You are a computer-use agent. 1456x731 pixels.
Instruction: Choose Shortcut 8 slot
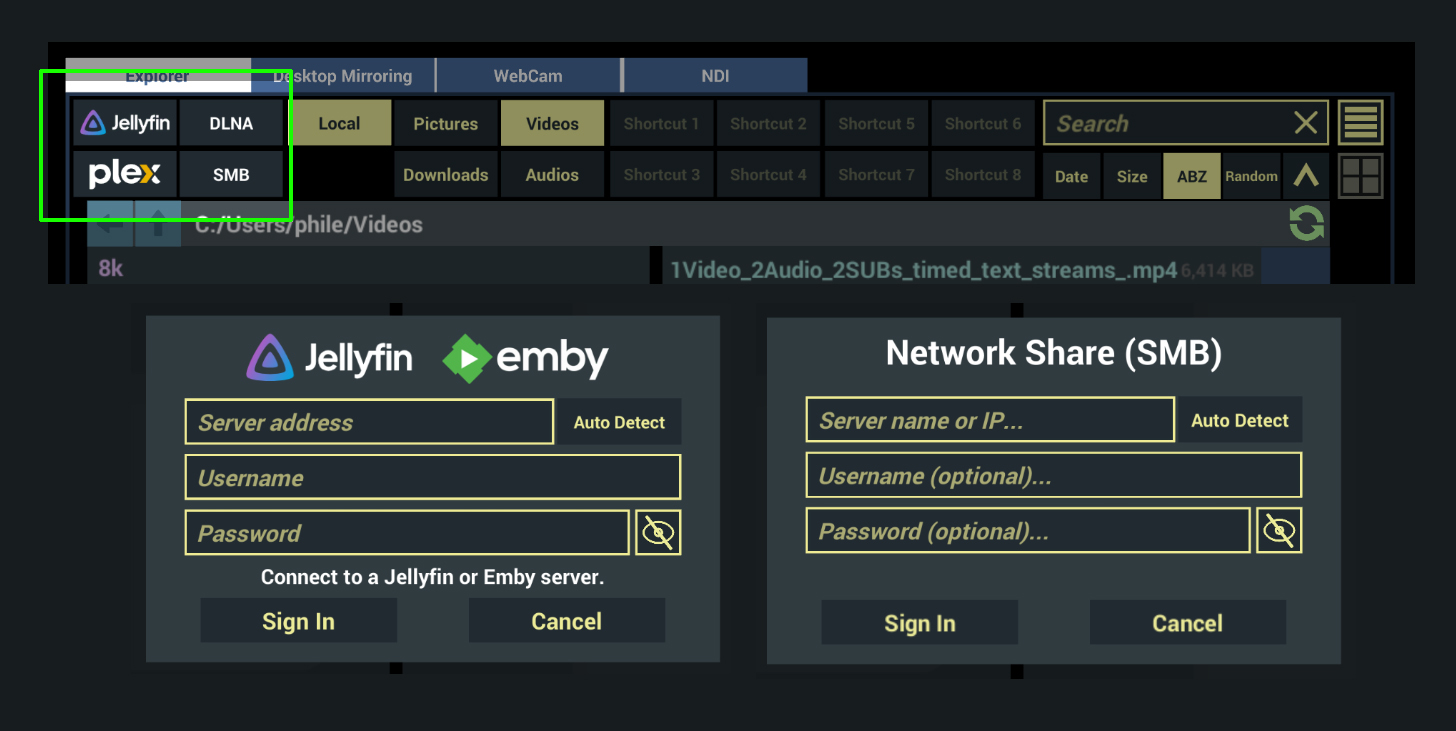[x=983, y=174]
